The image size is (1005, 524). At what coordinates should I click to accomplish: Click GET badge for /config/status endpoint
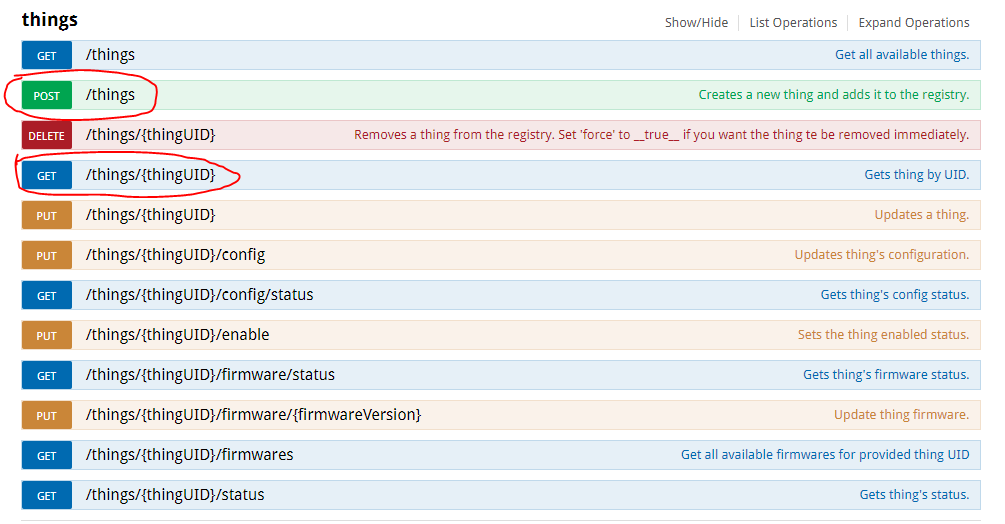click(47, 296)
